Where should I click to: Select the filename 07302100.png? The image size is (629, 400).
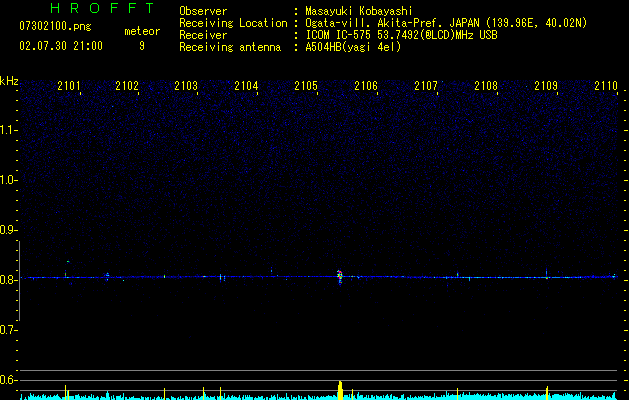click(x=55, y=27)
